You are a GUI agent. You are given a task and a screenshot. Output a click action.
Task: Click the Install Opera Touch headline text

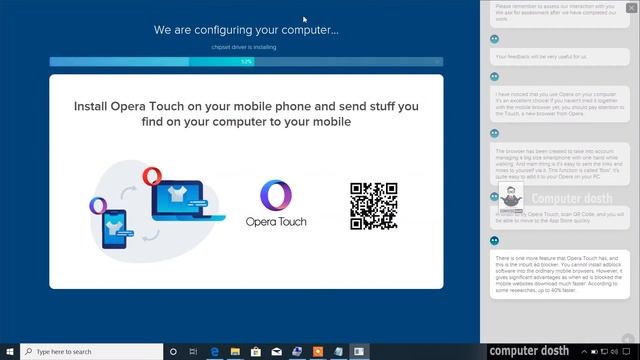point(246,114)
